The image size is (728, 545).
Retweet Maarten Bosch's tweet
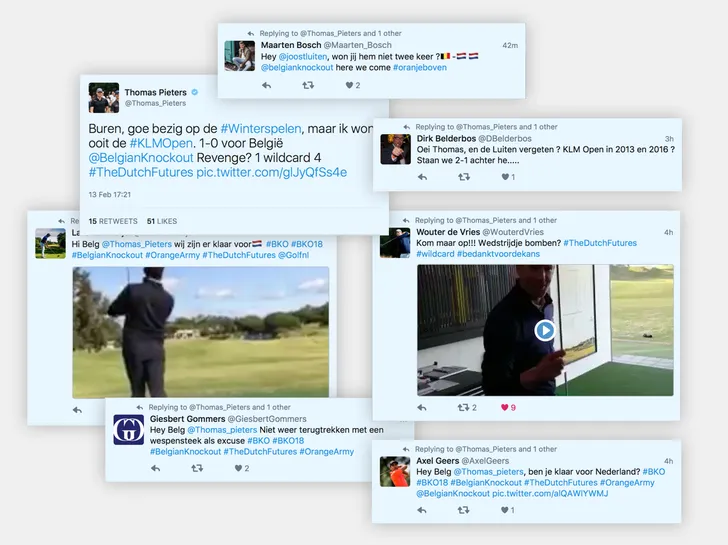[x=308, y=86]
